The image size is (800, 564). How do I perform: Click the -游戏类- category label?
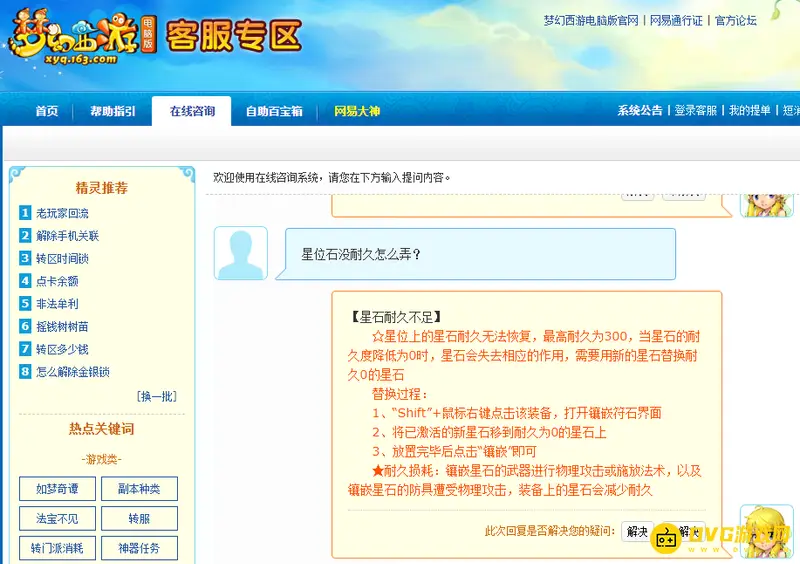(x=102, y=459)
